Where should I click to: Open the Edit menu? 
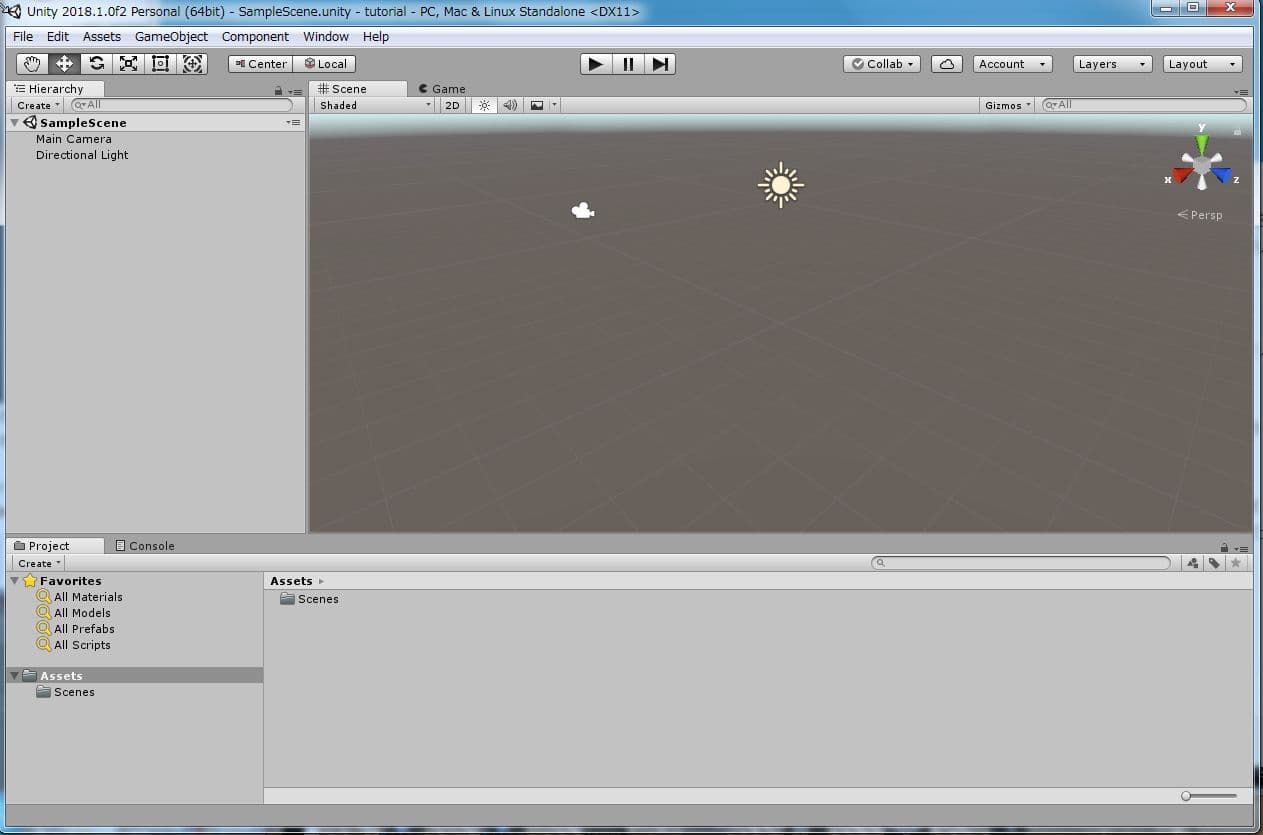point(58,36)
